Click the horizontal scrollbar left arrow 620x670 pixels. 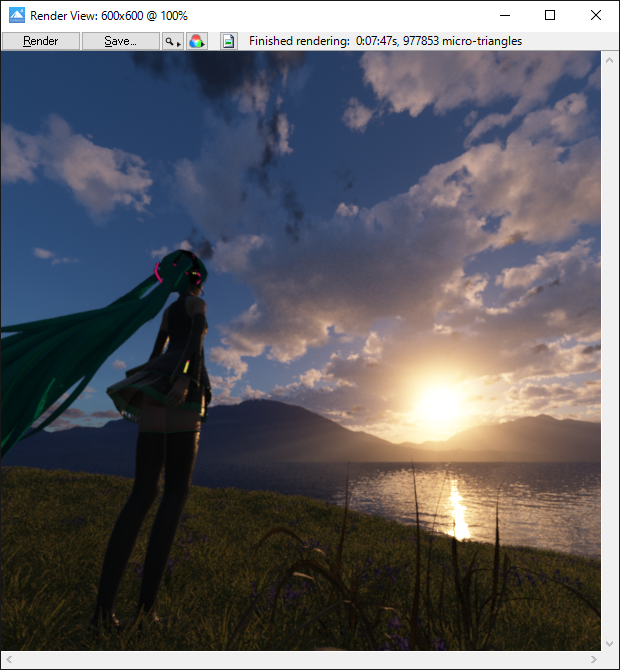9,660
